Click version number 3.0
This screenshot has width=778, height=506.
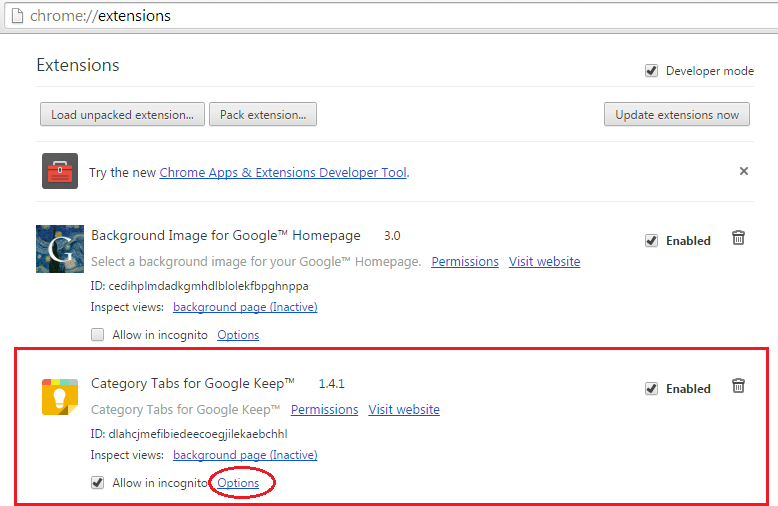pos(392,236)
